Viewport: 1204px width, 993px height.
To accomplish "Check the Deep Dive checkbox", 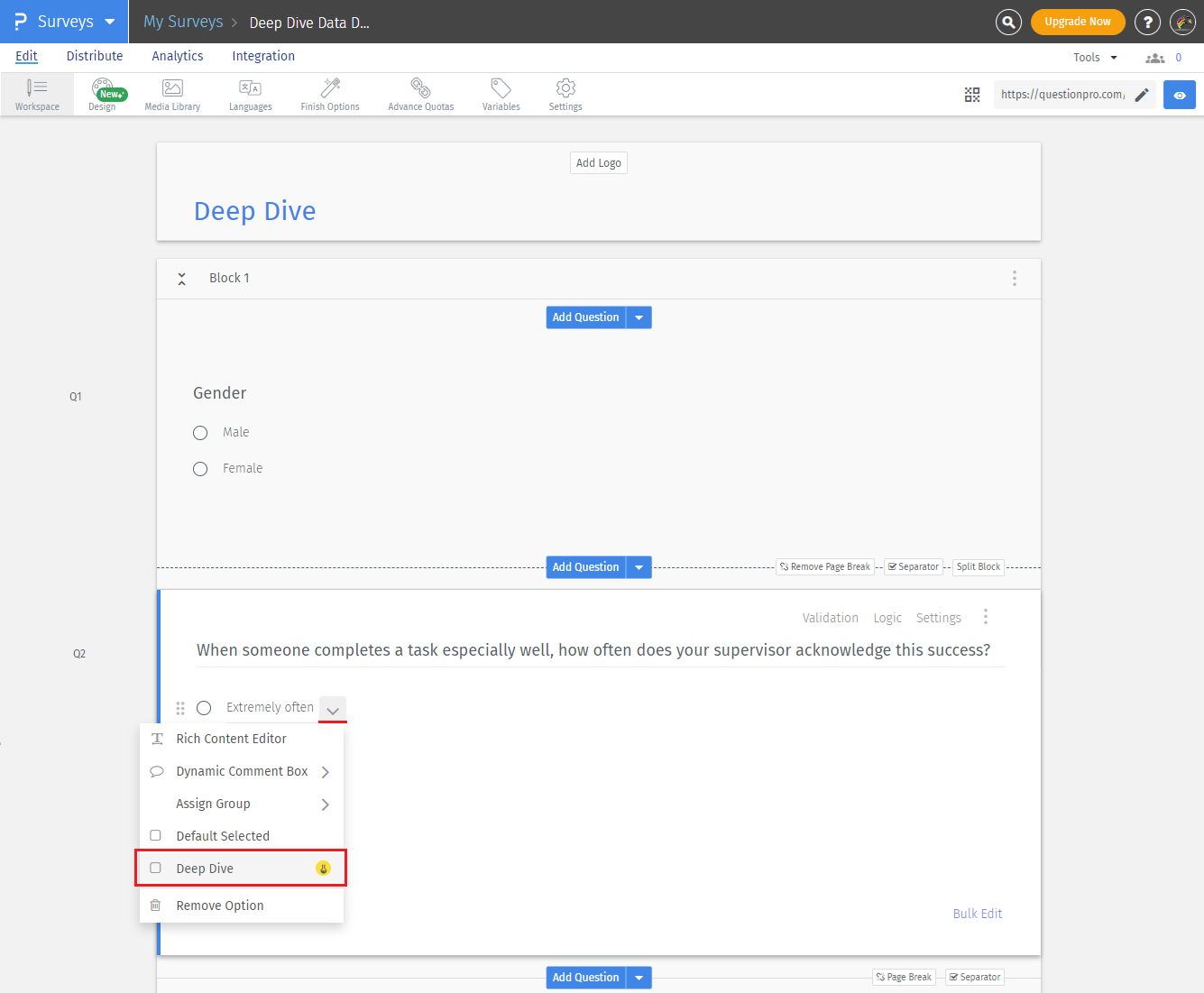I will [x=155, y=868].
